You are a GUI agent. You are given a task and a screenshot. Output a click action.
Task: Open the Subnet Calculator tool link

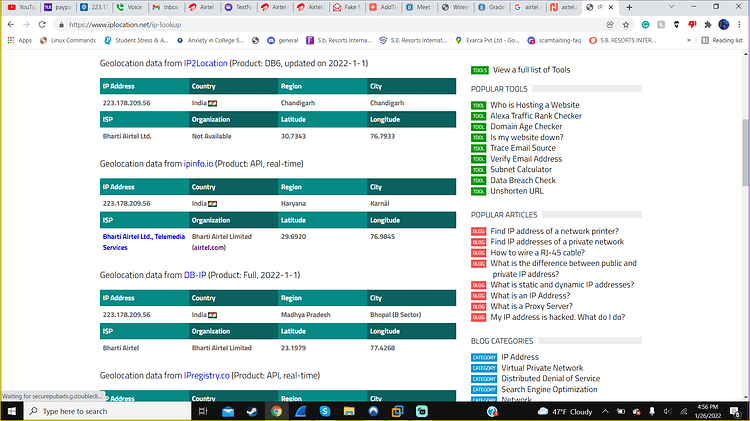click(520, 169)
